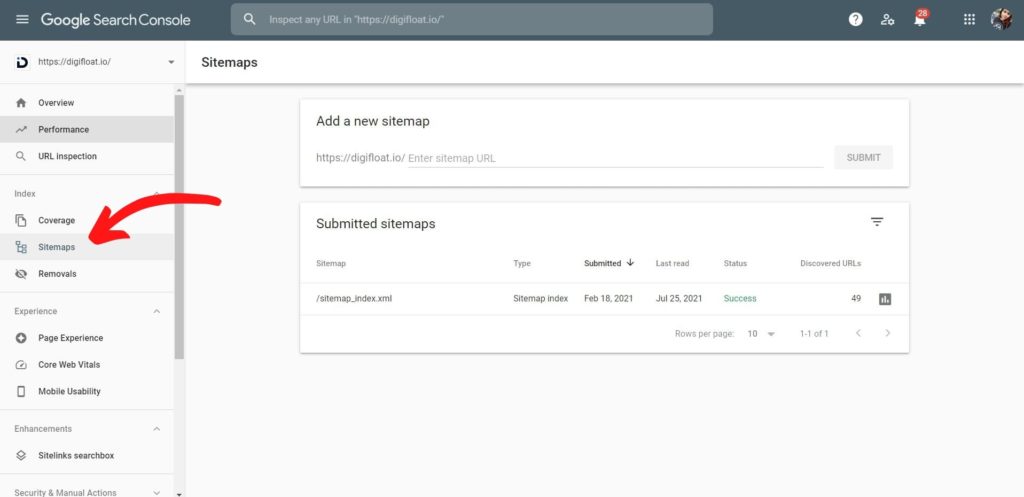Click the Performance trend icon
Viewport: 1024px width, 497px height.
[21, 129]
